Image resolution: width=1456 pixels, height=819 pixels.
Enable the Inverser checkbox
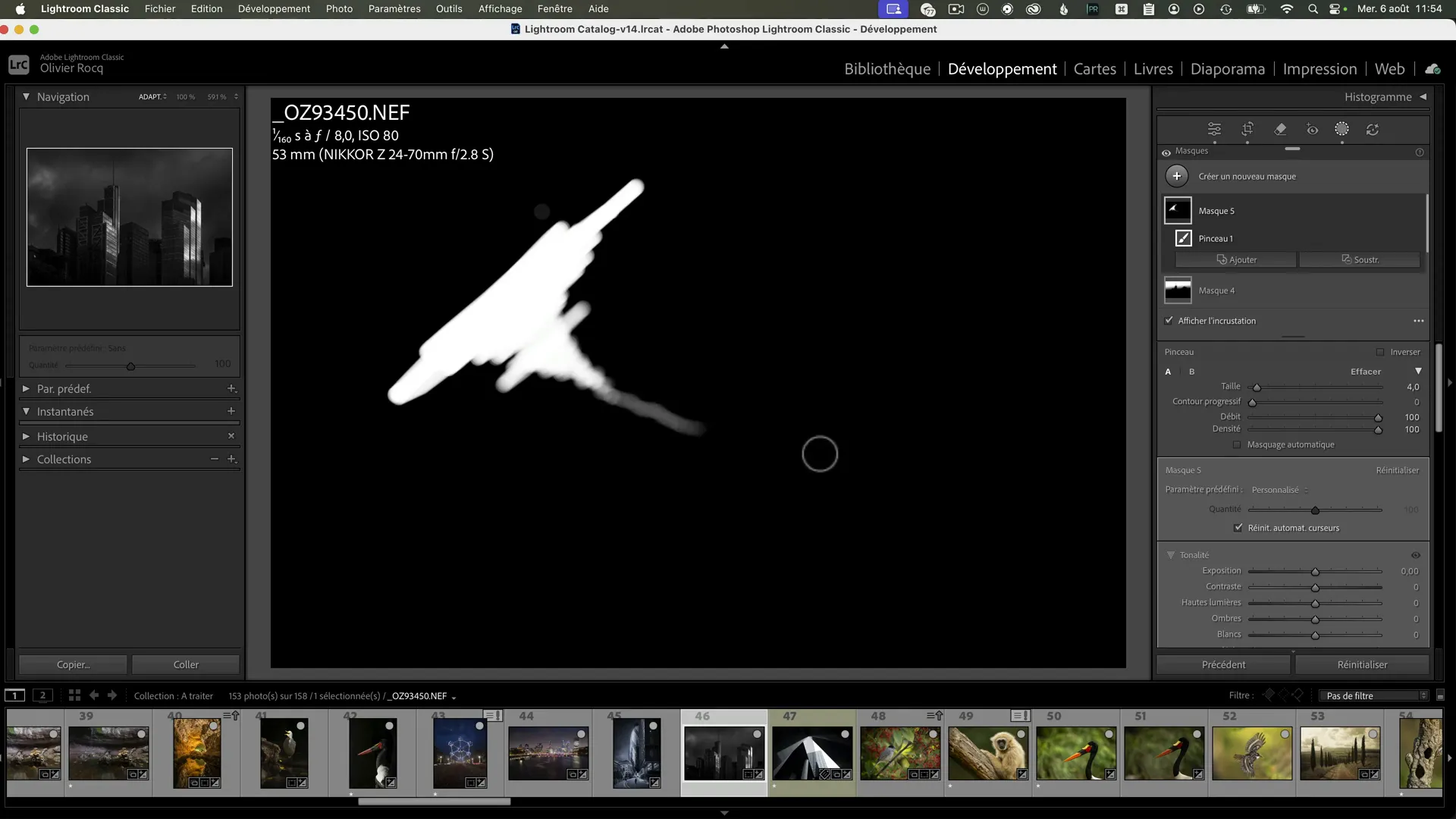[1380, 352]
